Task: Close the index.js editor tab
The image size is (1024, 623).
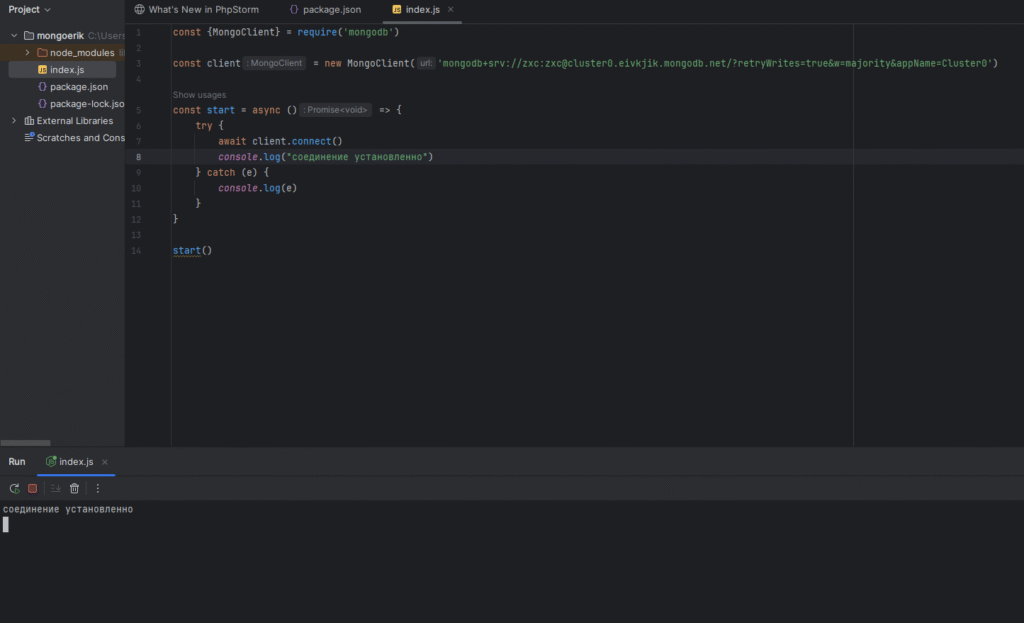Action: [450, 10]
